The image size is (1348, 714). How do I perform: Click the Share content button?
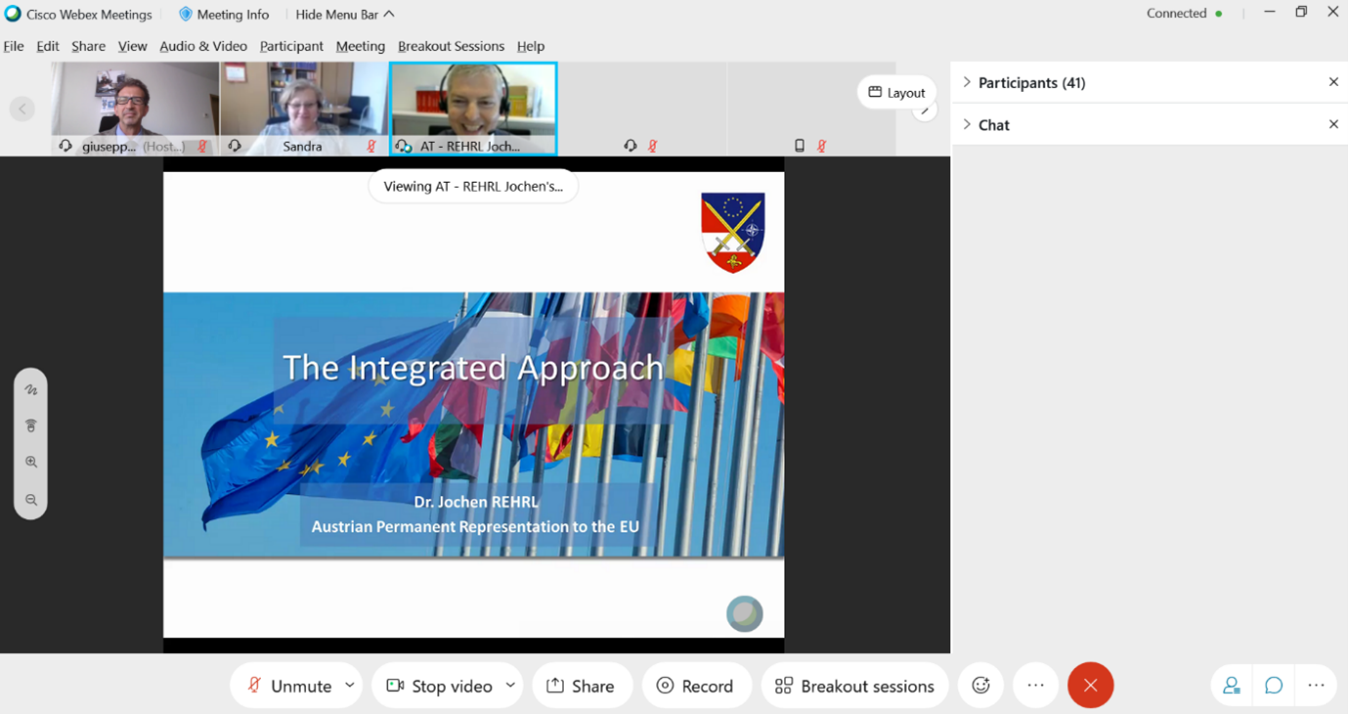581,686
